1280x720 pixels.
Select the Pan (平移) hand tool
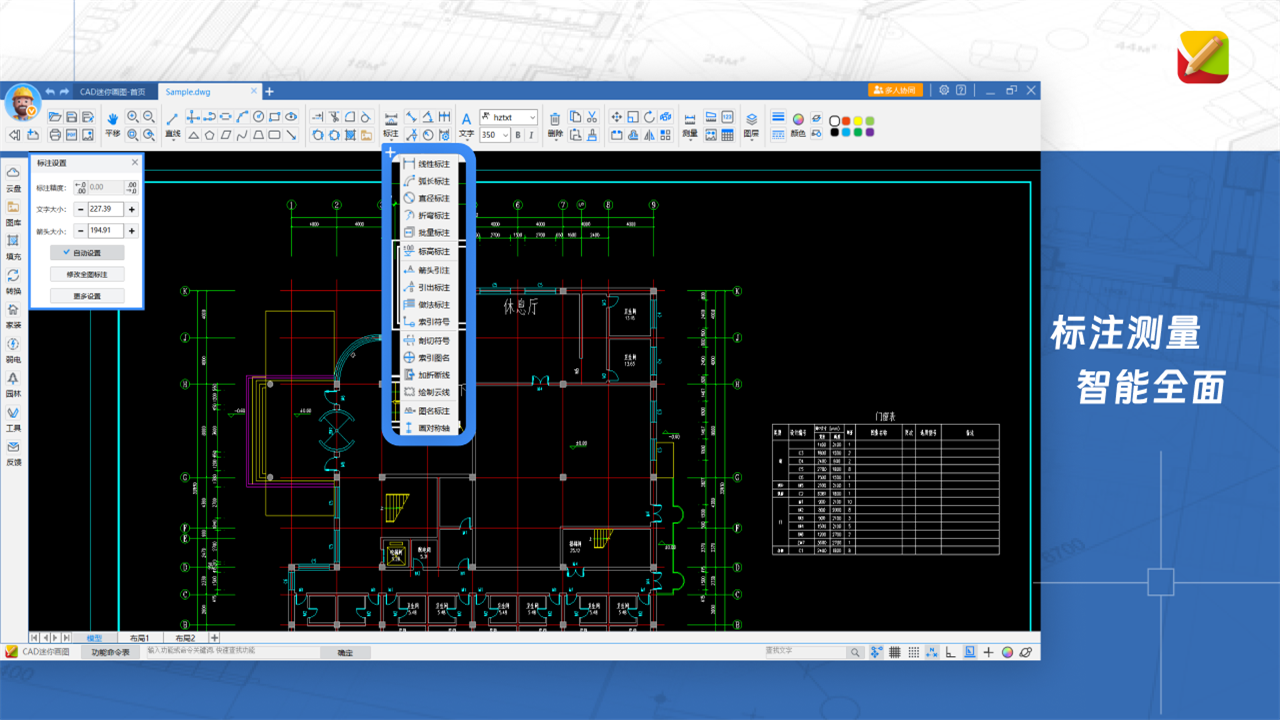point(112,122)
